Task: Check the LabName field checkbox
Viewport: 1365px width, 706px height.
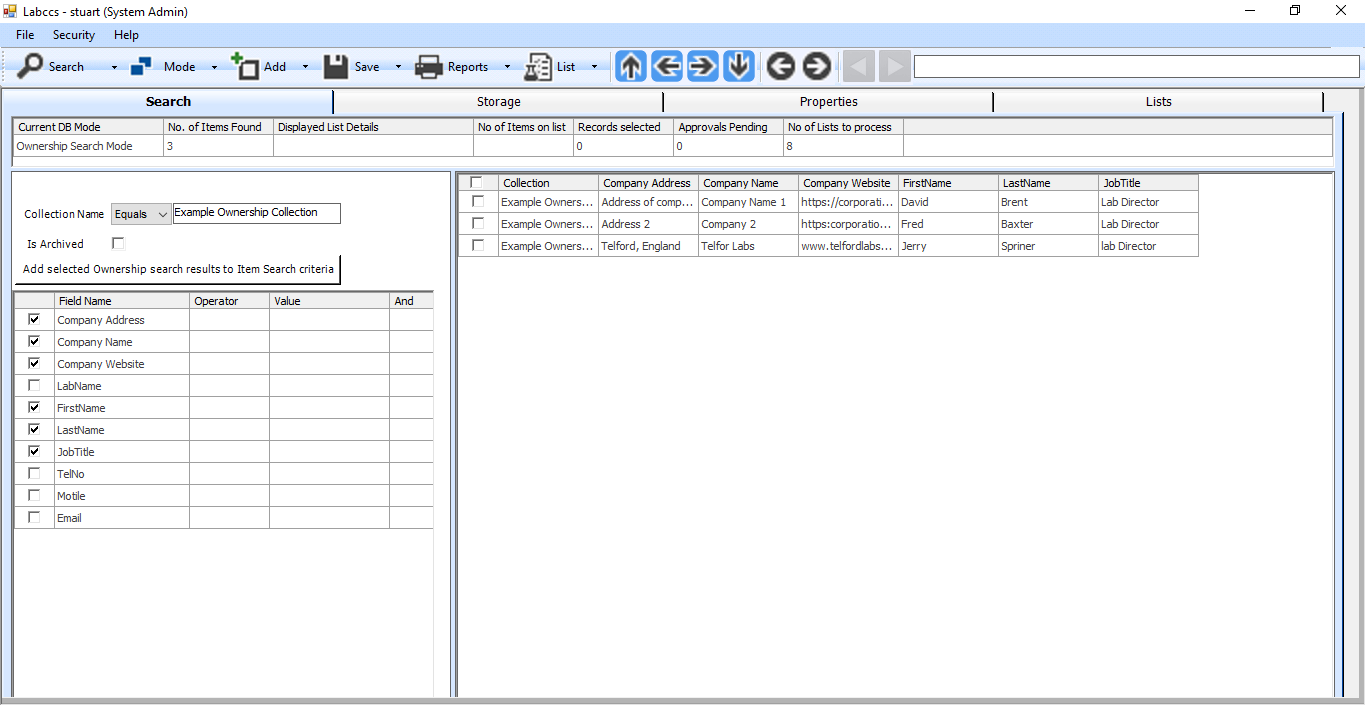Action: click(35, 385)
